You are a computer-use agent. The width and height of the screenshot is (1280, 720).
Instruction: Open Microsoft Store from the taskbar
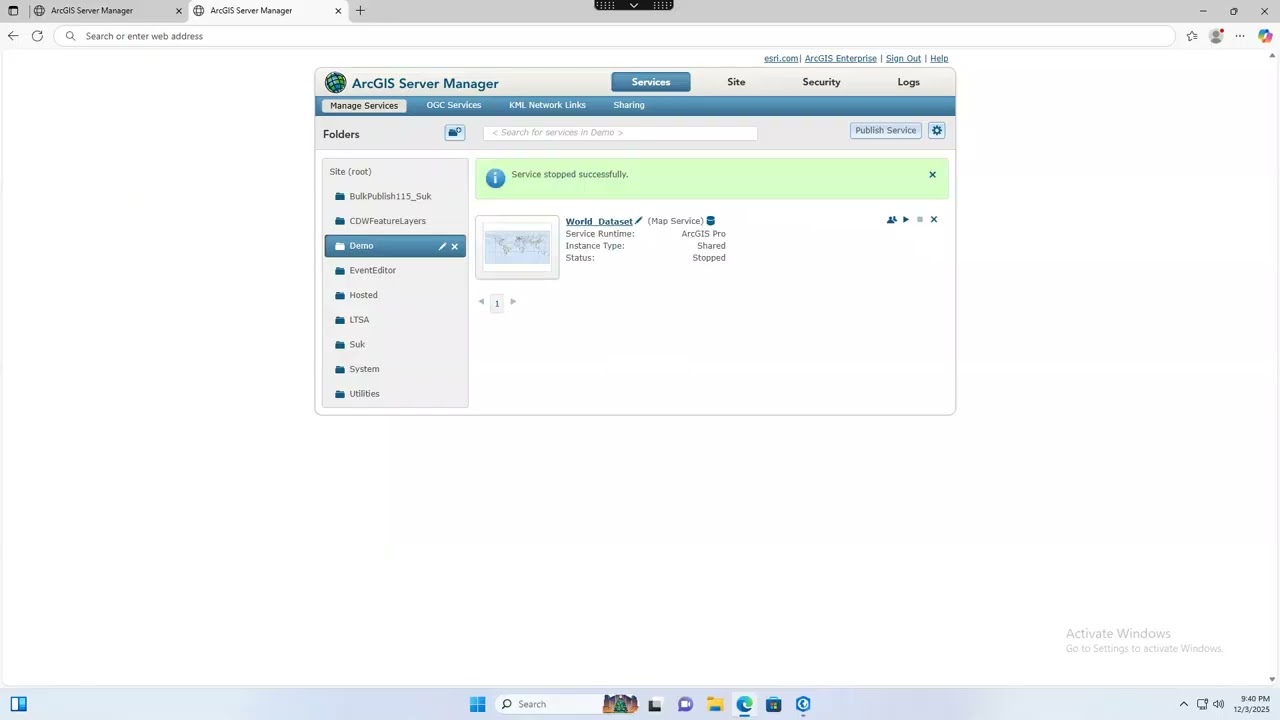click(x=774, y=704)
